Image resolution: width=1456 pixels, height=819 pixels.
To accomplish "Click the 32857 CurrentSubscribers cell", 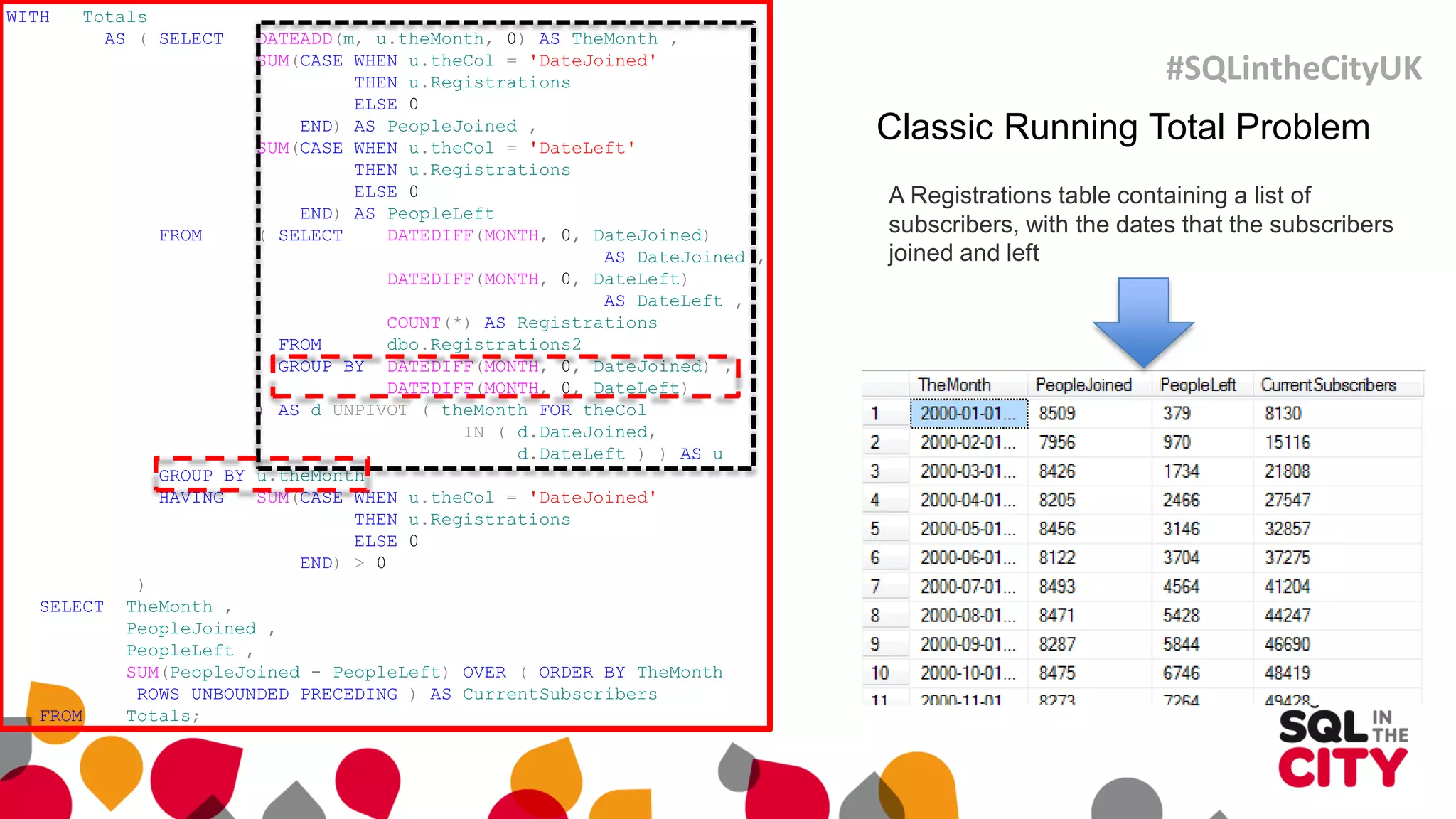I will 1337,529.
